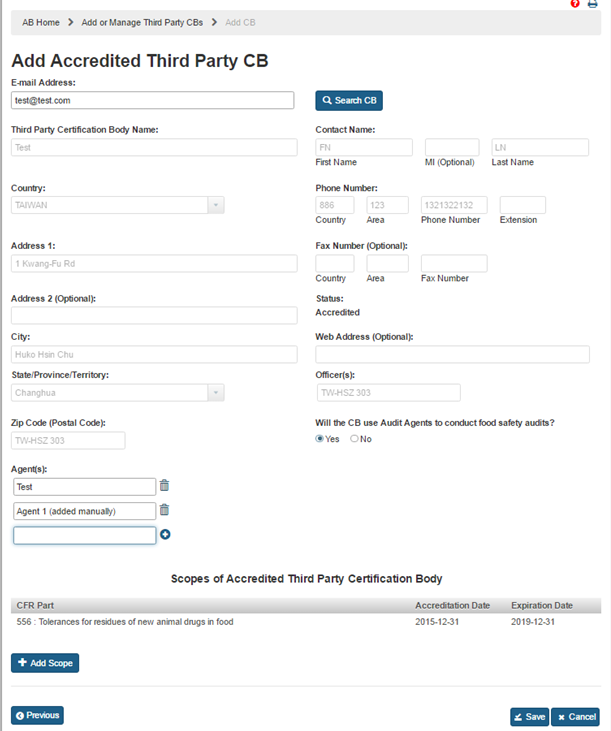
Task: Go back with the Previous button
Action: pyautogui.click(x=37, y=715)
